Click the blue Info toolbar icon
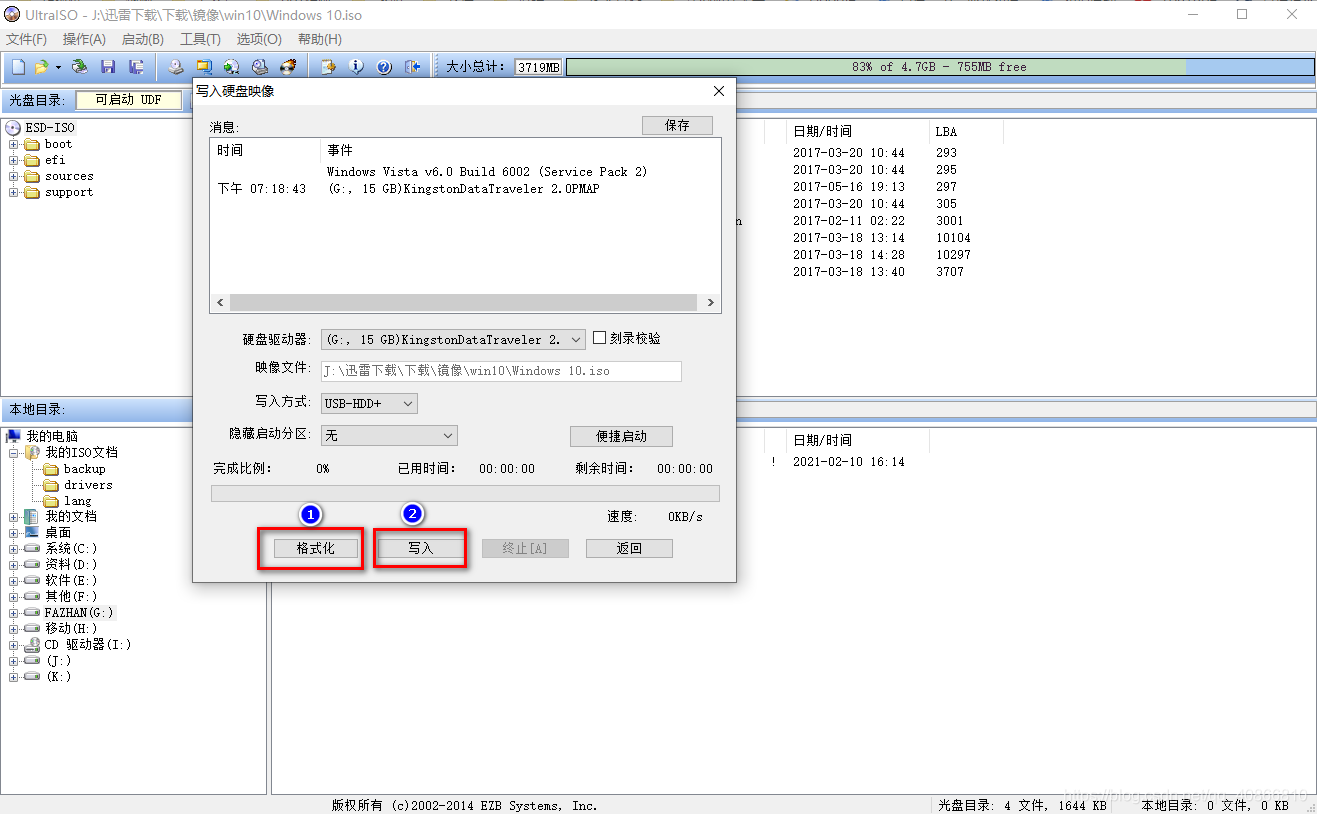The height and width of the screenshot is (814, 1317). 356,67
